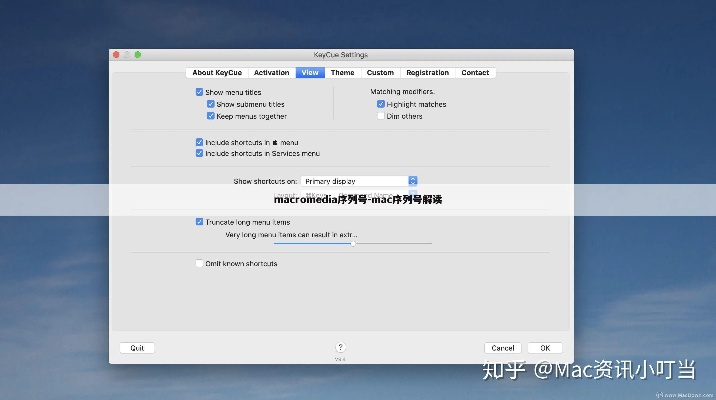Image resolution: width=716 pixels, height=400 pixels.
Task: Disable Truncate long menu items
Action: 200,222
